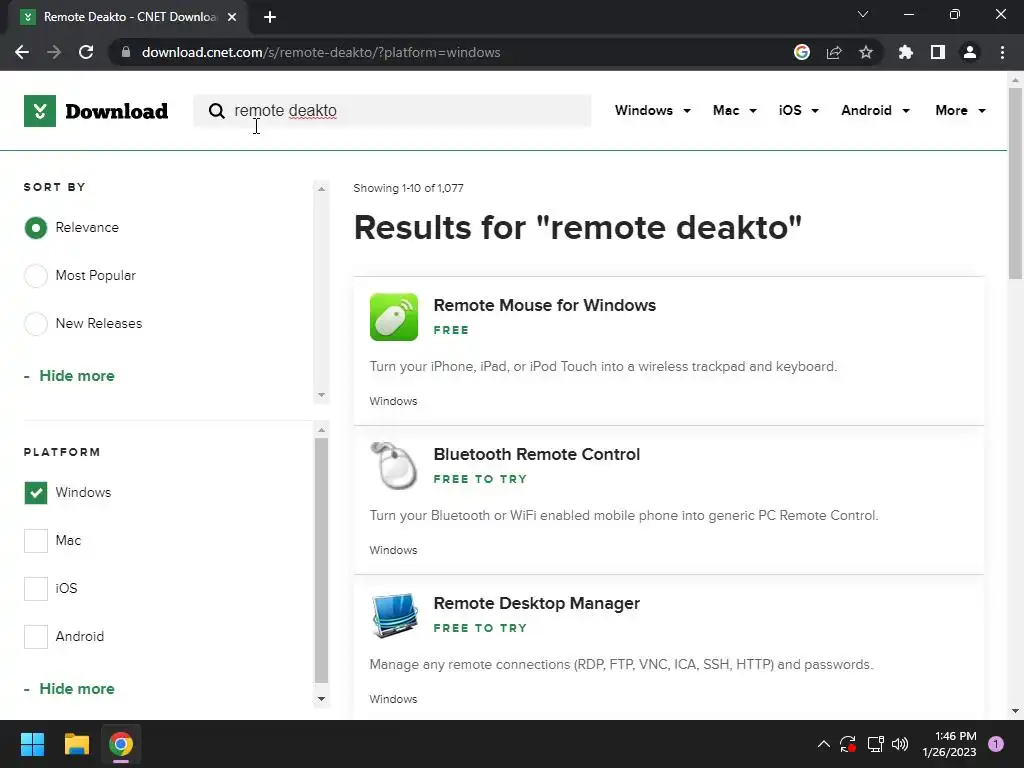1024x768 pixels.
Task: Open the Chrome three-dot menu
Action: tap(1002, 52)
